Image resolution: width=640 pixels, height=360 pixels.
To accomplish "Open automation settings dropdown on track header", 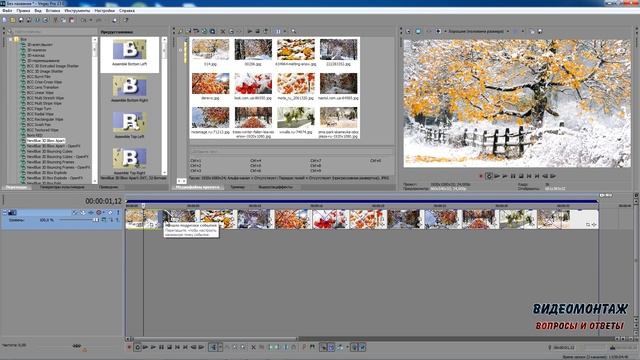I will [x=104, y=212].
